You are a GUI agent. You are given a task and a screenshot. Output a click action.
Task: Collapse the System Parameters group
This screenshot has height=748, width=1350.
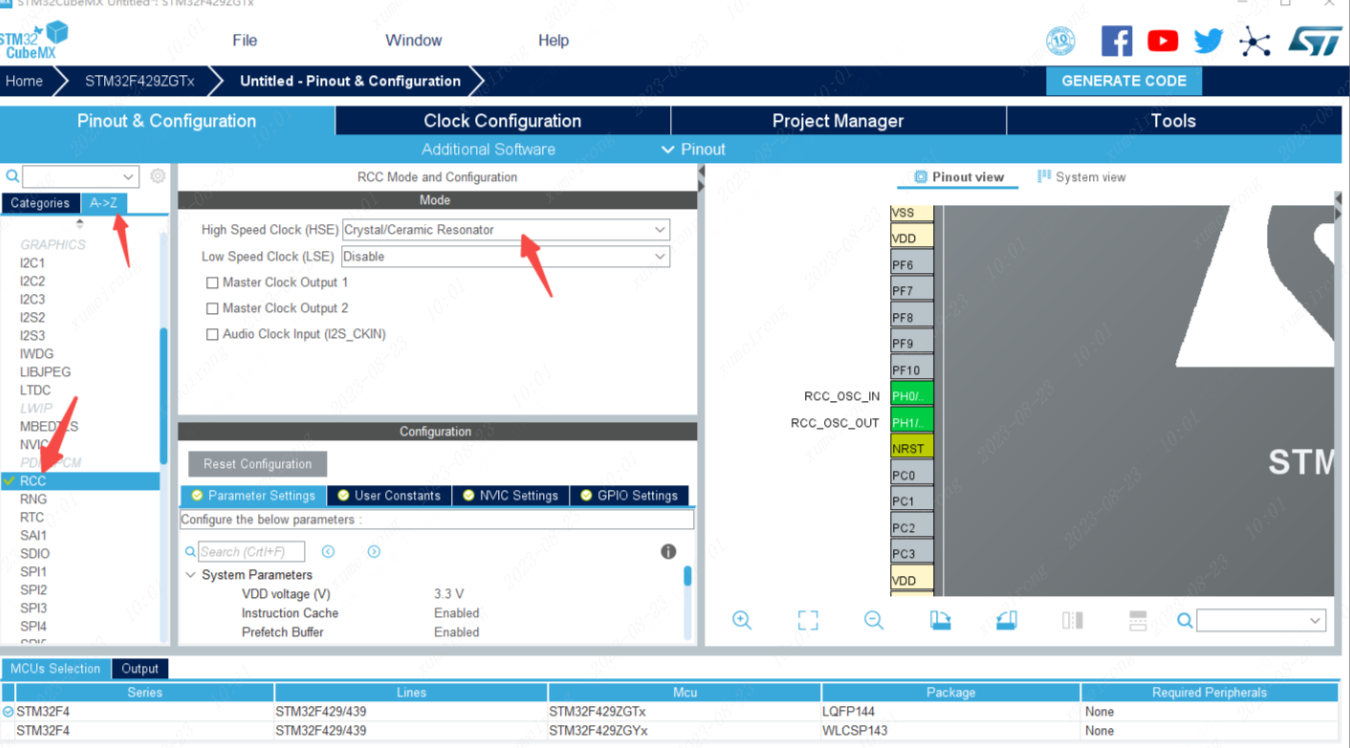(x=191, y=575)
